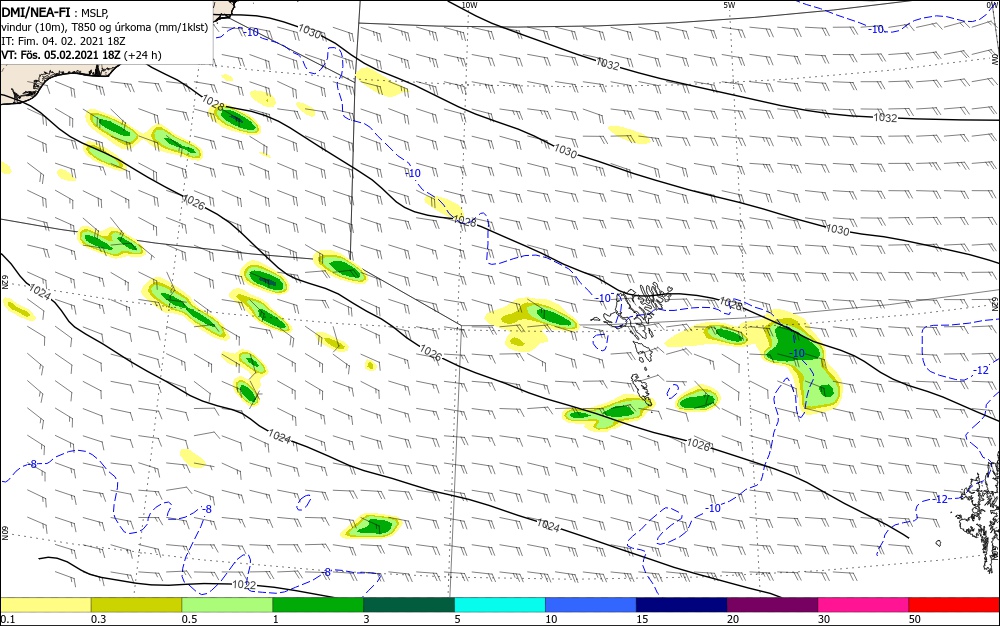
Task: Click the "30" legend value
Action: pyautogui.click(x=824, y=619)
